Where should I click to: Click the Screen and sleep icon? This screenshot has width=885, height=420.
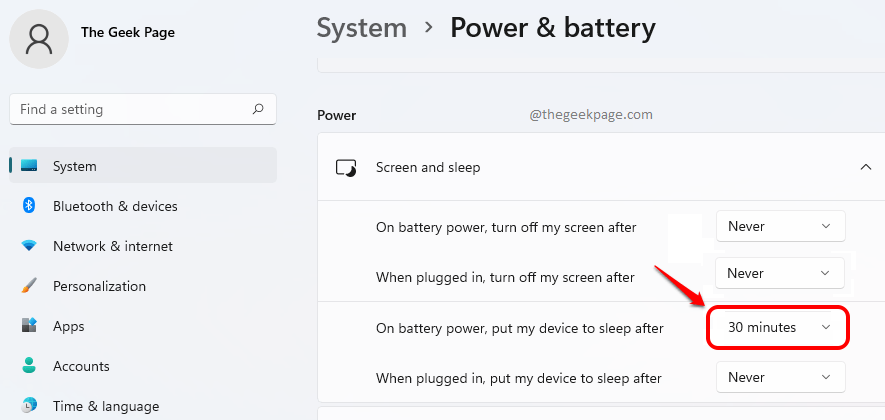click(346, 167)
